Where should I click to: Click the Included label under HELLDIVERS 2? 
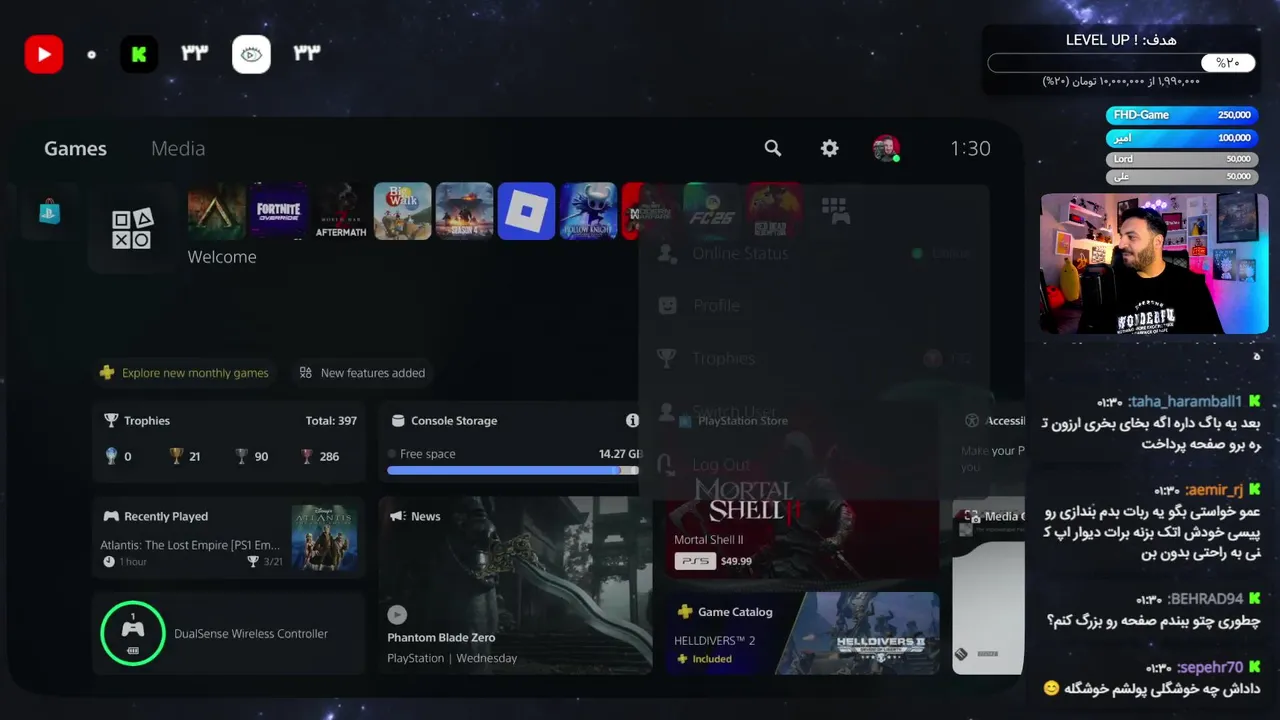click(x=712, y=659)
